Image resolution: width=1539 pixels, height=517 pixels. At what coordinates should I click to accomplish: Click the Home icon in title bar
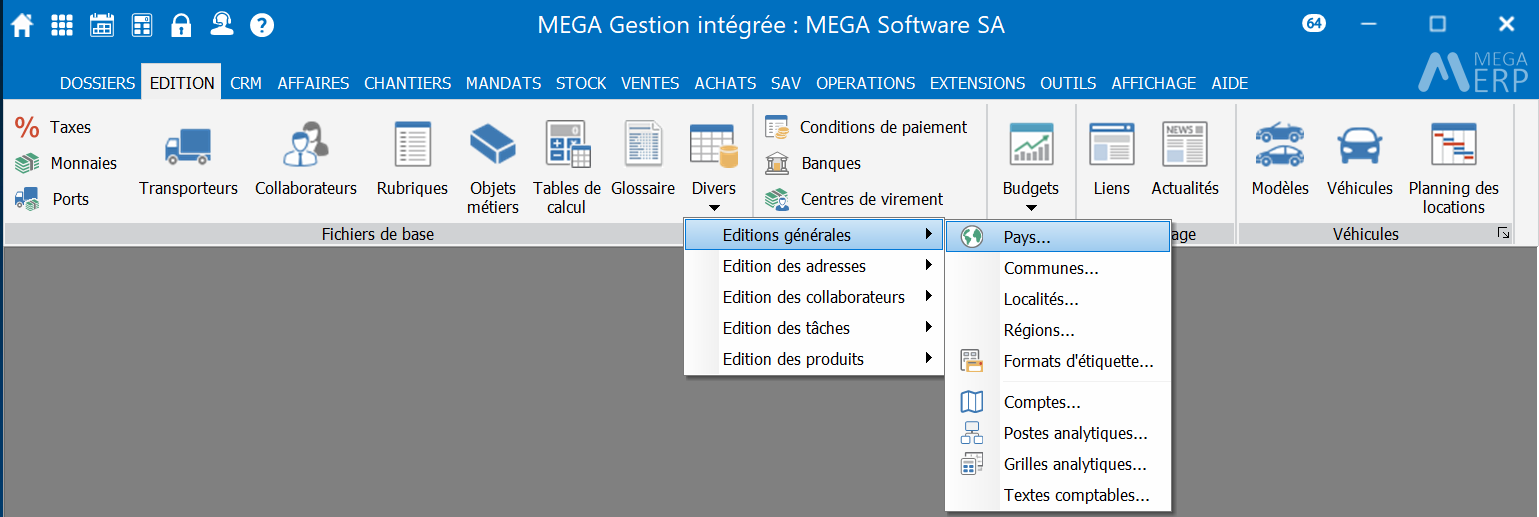pos(22,25)
